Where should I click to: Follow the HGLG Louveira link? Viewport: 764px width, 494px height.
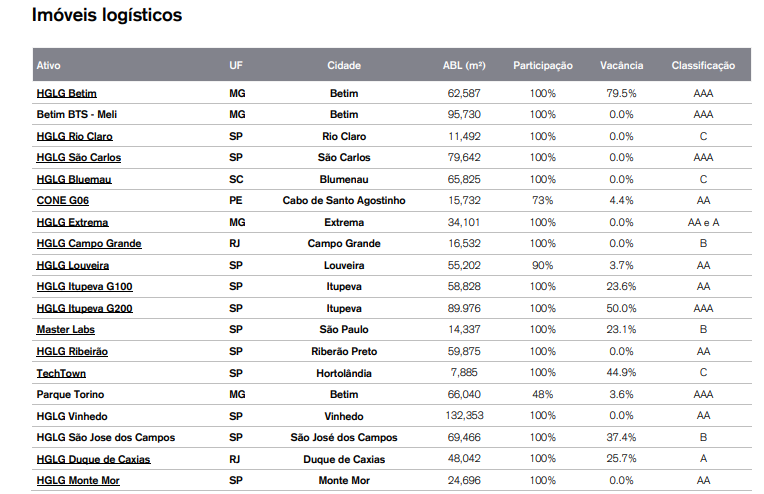point(73,265)
